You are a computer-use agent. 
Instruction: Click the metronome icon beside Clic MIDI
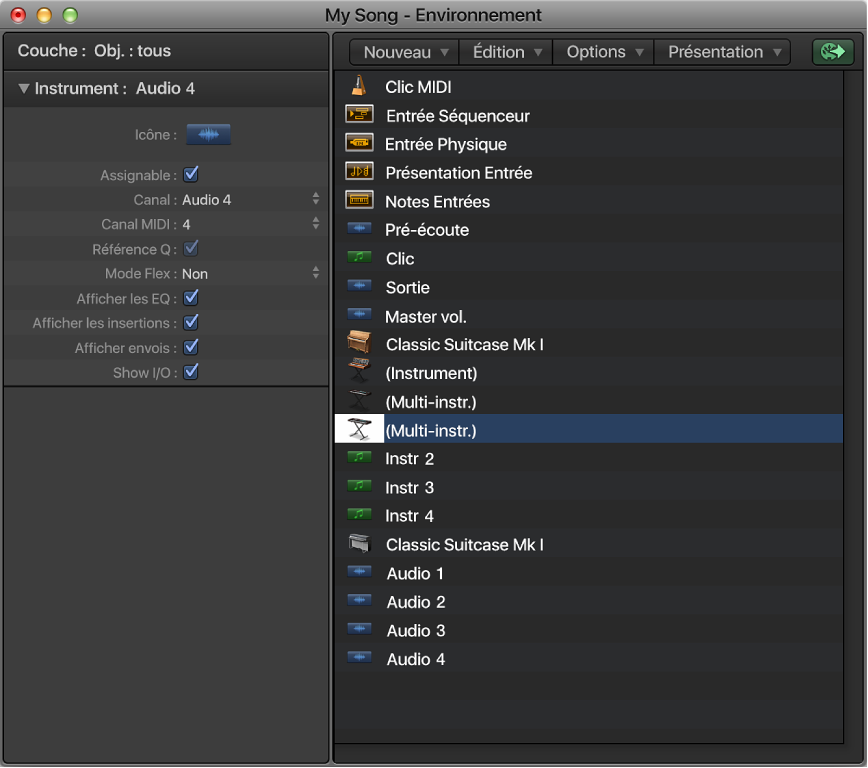(358, 87)
